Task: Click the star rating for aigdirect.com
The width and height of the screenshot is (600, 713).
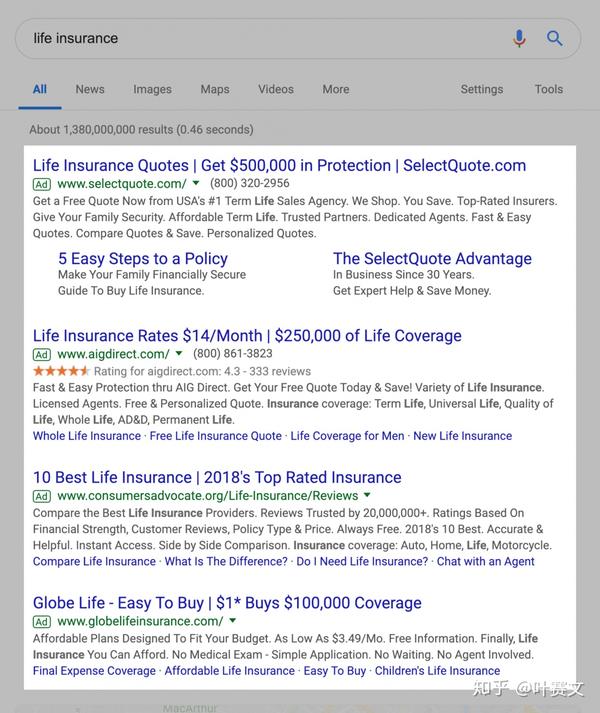Action: (61, 371)
